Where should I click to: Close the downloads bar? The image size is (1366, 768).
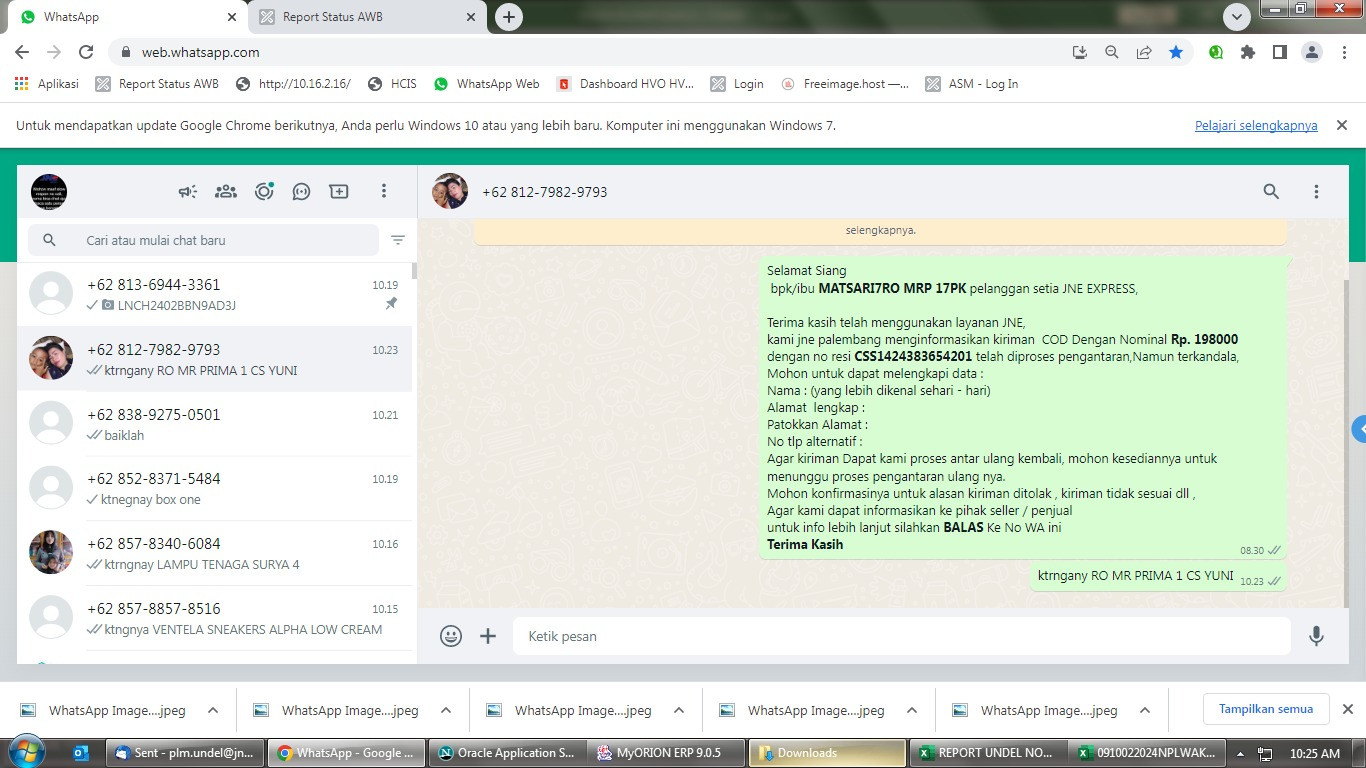point(1347,709)
